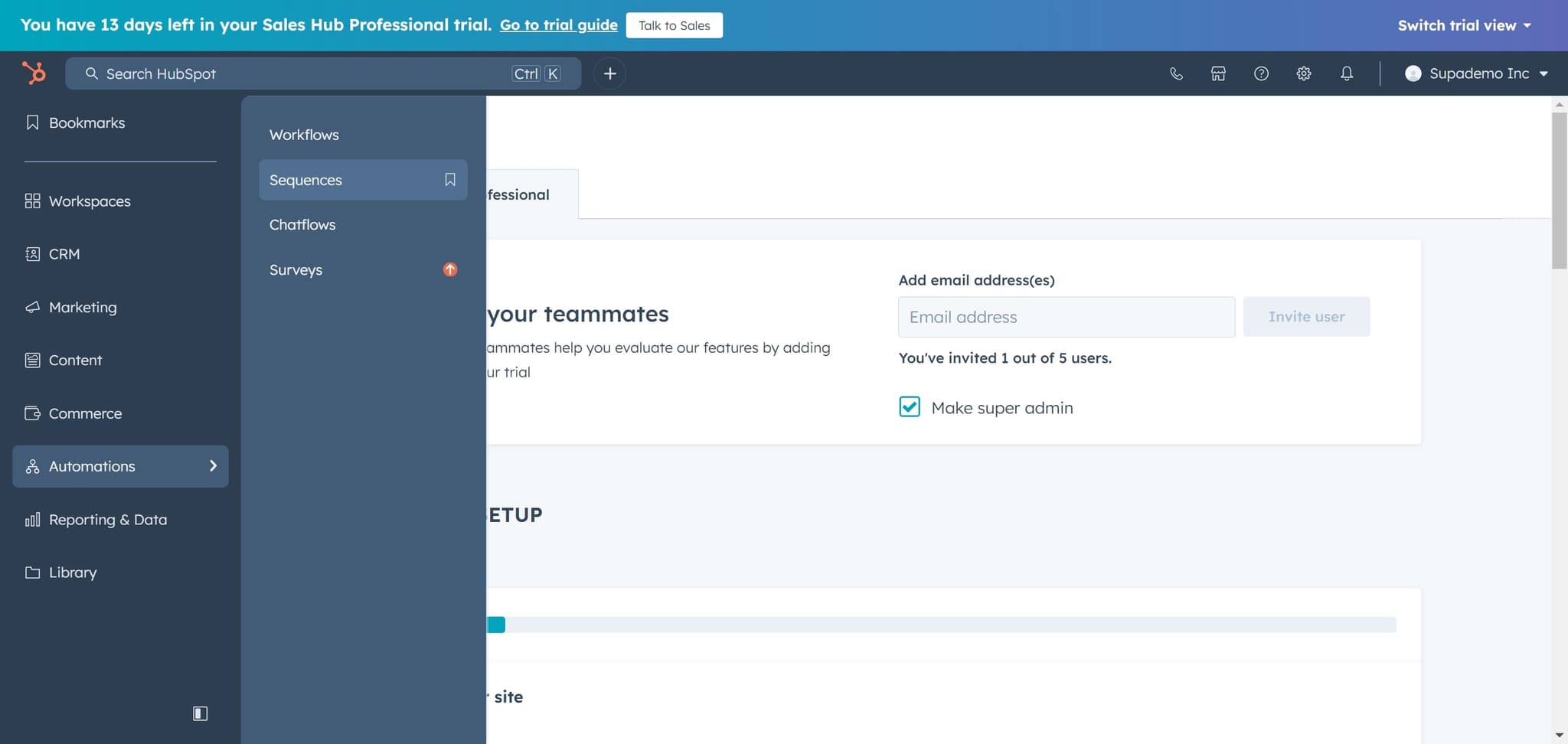The image size is (1568, 744).
Task: Click the setup progress bar
Action: (940, 625)
